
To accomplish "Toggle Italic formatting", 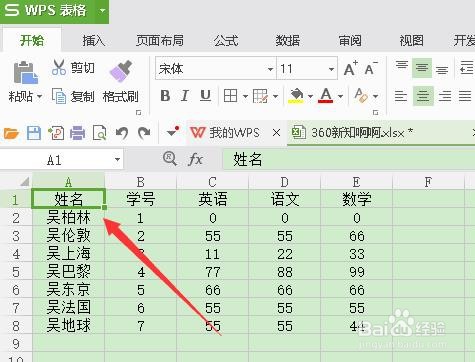I will [185, 96].
